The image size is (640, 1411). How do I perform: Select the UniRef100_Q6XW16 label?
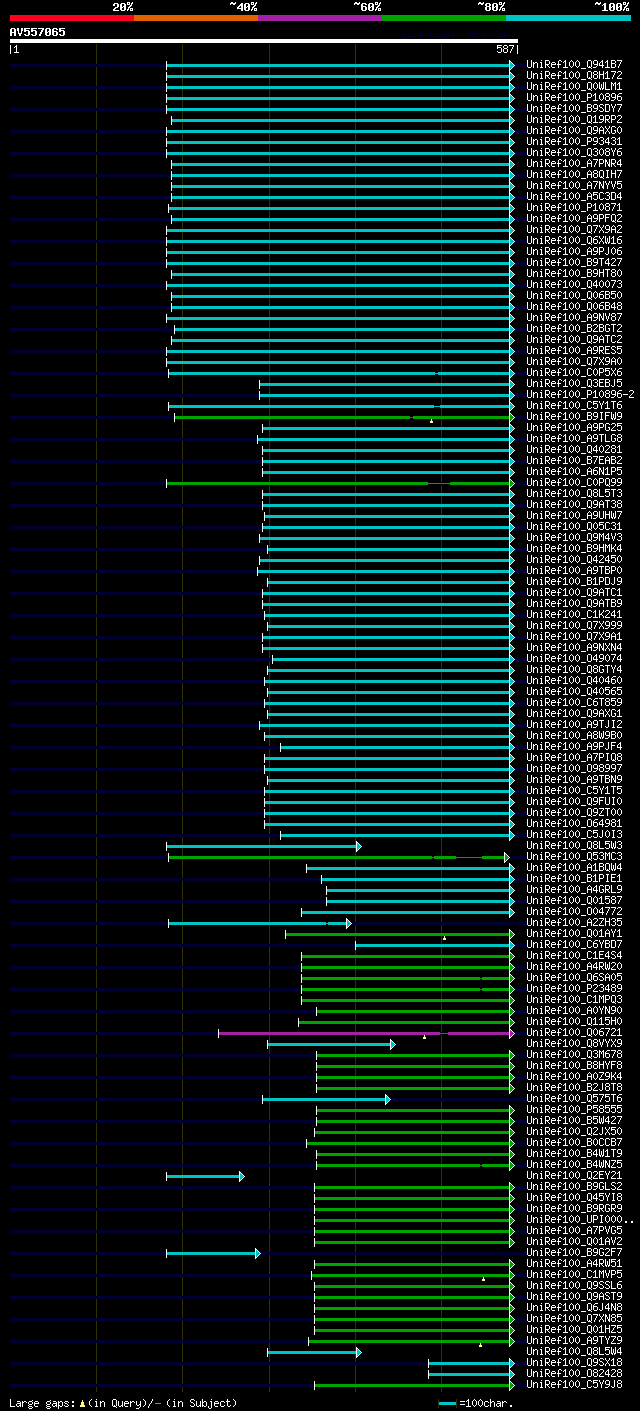[574, 240]
